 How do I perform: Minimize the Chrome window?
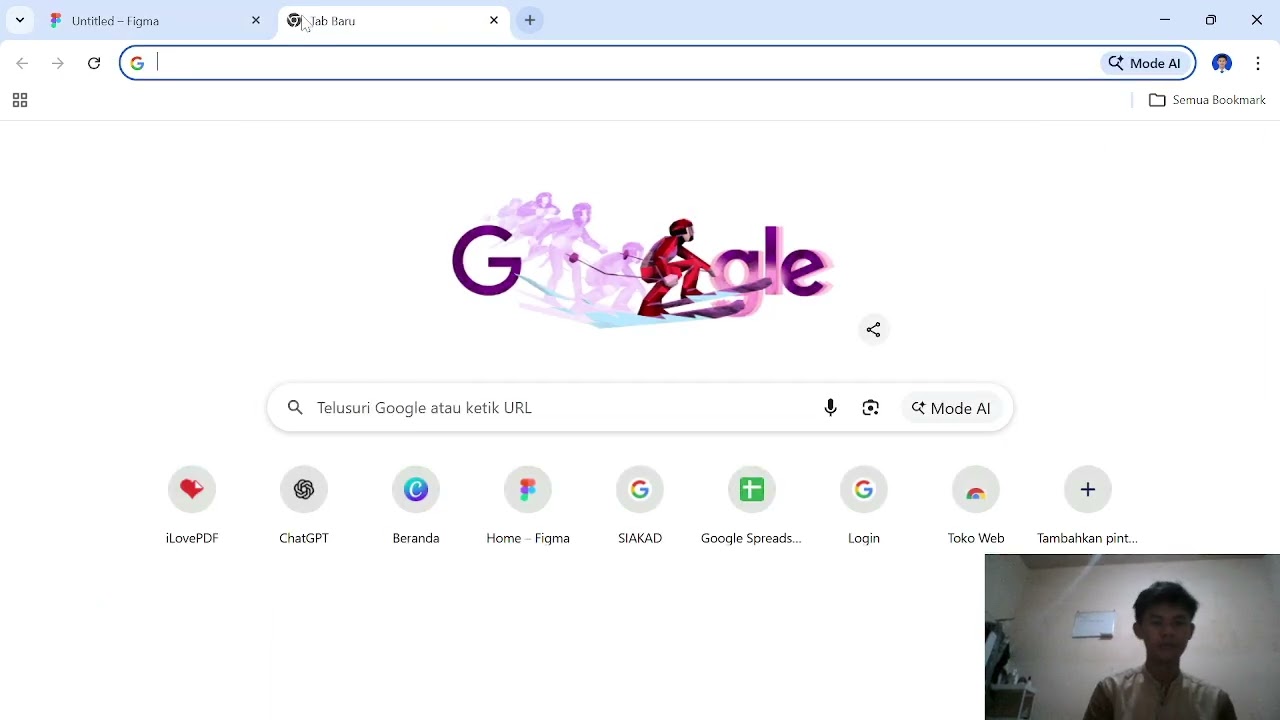click(1165, 20)
